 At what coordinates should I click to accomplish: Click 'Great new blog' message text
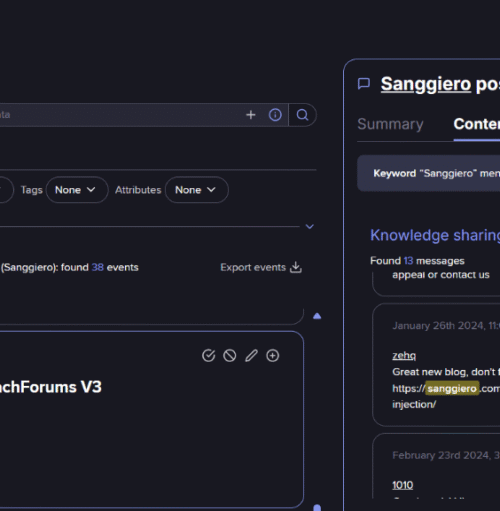coord(446,372)
